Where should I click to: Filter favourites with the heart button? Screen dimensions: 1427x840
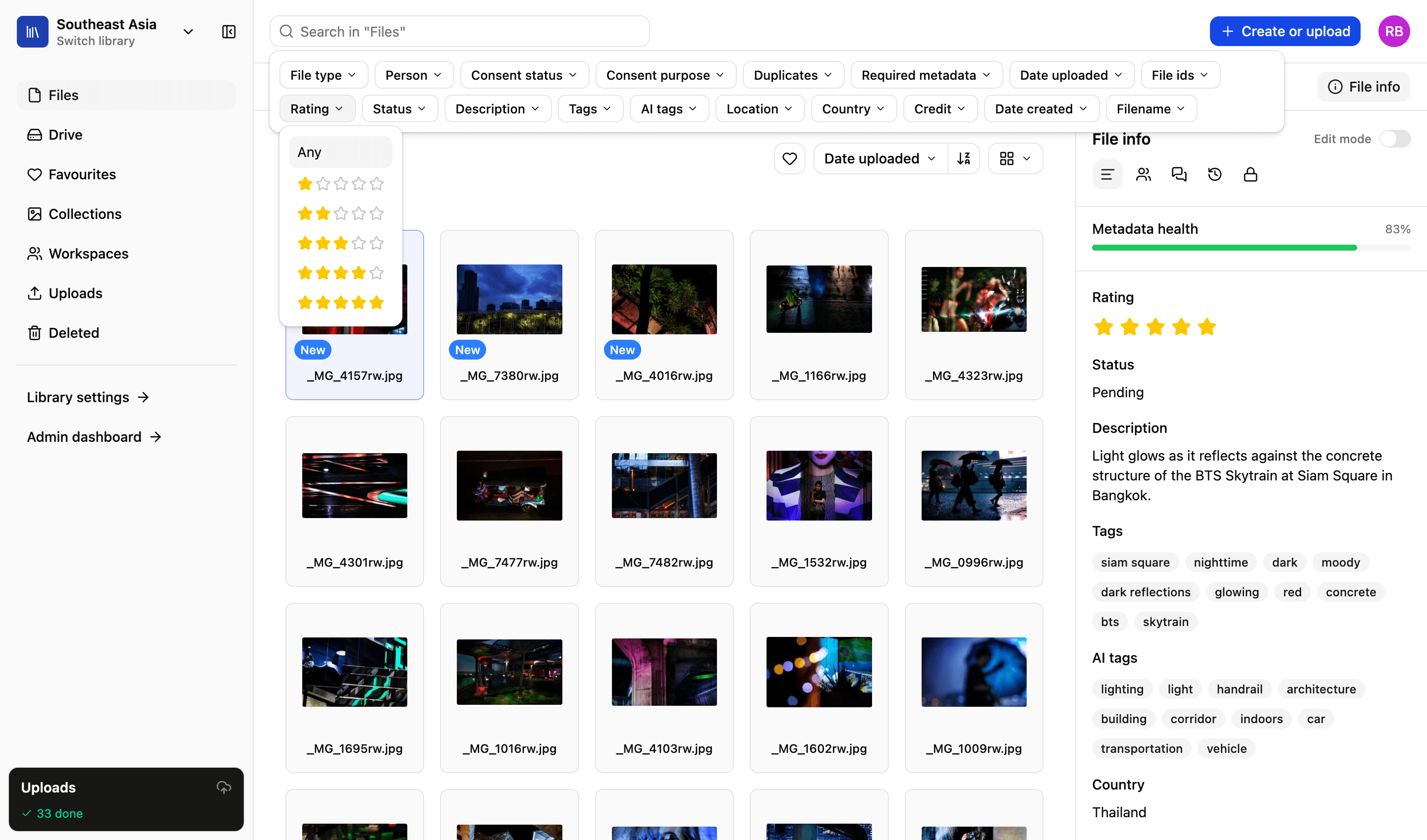pyautogui.click(x=789, y=158)
